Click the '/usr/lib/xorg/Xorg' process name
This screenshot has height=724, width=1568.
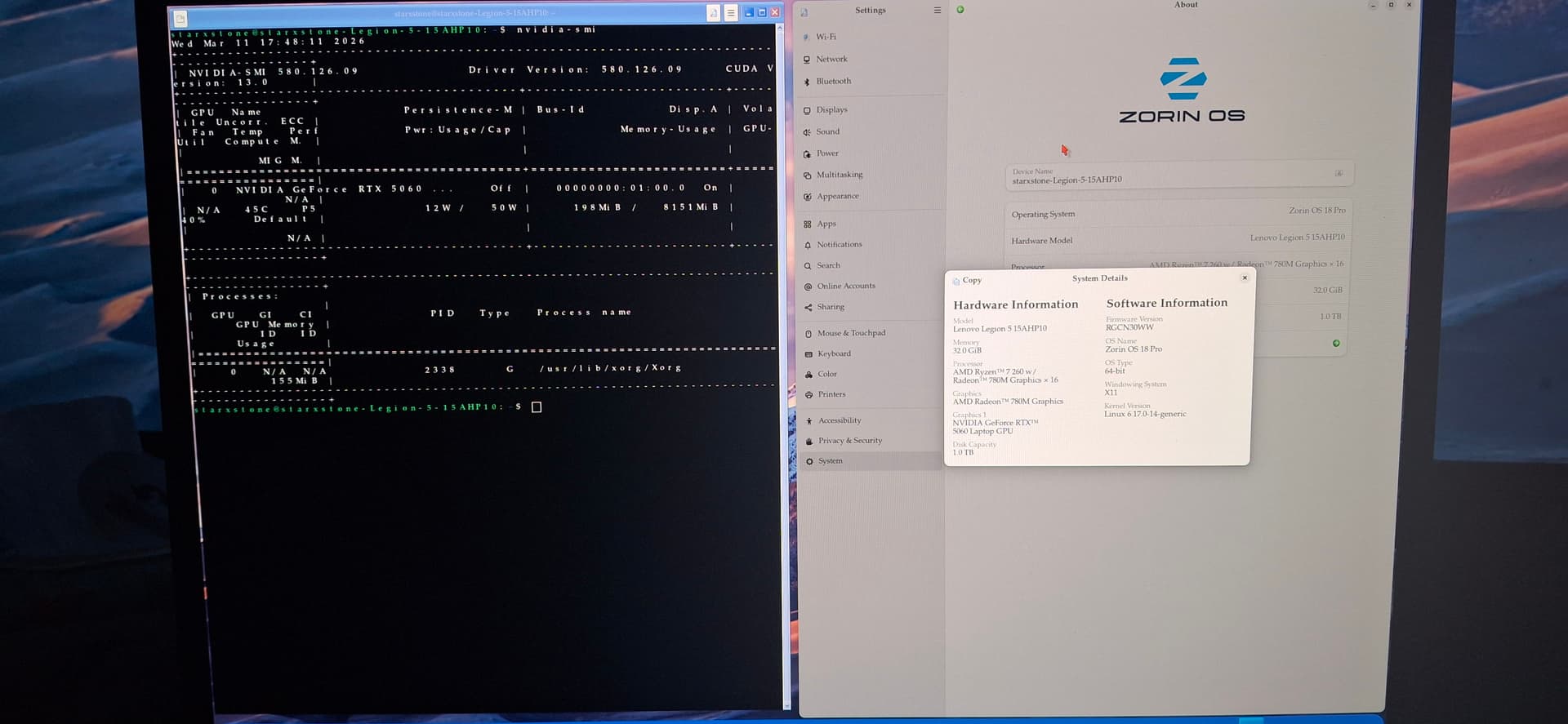click(x=610, y=368)
